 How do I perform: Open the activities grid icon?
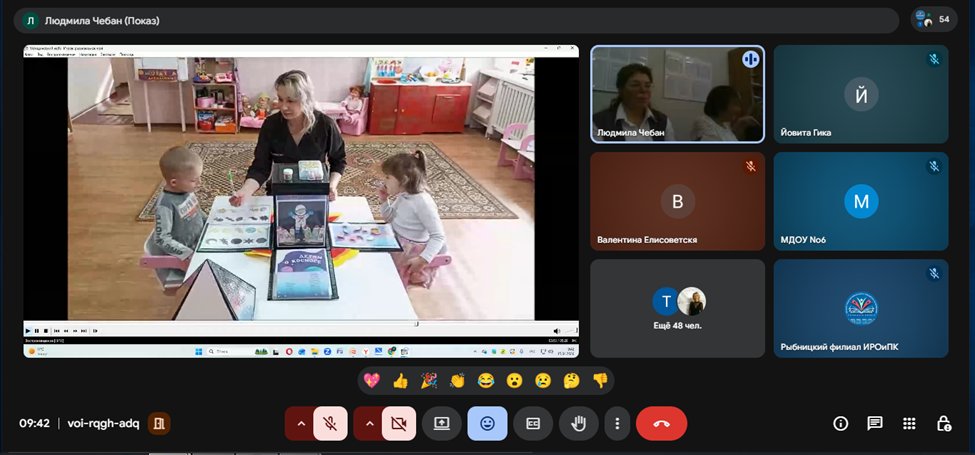point(909,423)
